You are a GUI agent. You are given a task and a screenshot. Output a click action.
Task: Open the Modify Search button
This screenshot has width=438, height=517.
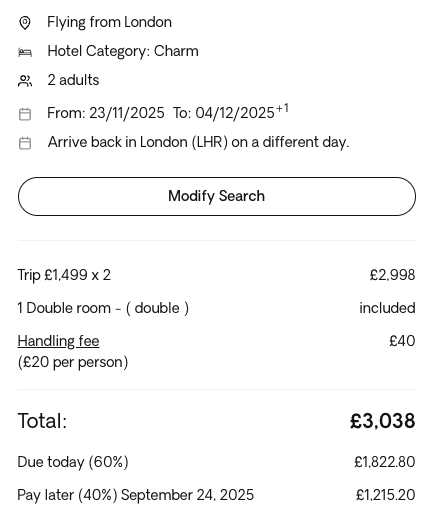217,196
